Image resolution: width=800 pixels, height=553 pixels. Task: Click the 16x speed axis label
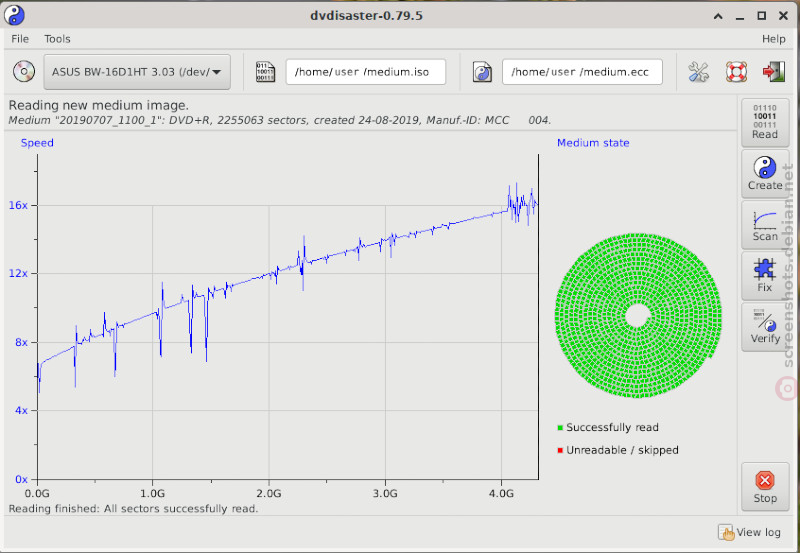pos(18,205)
